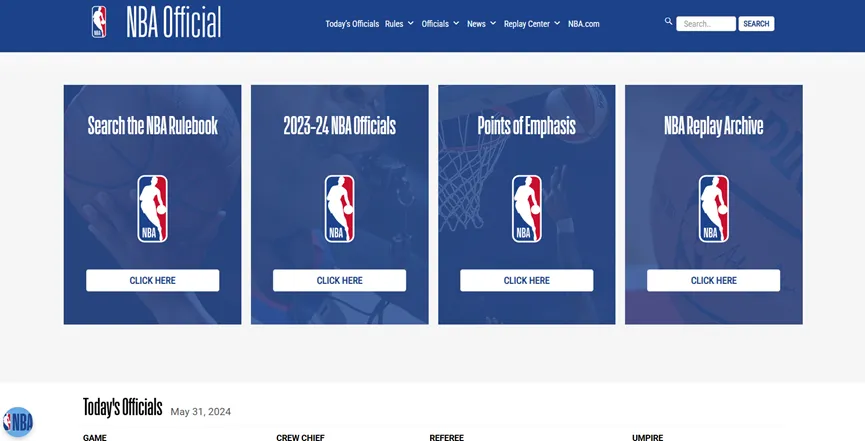Click CLICK HERE under NBA Replay Archive
The image size is (865, 441).
[x=713, y=281]
